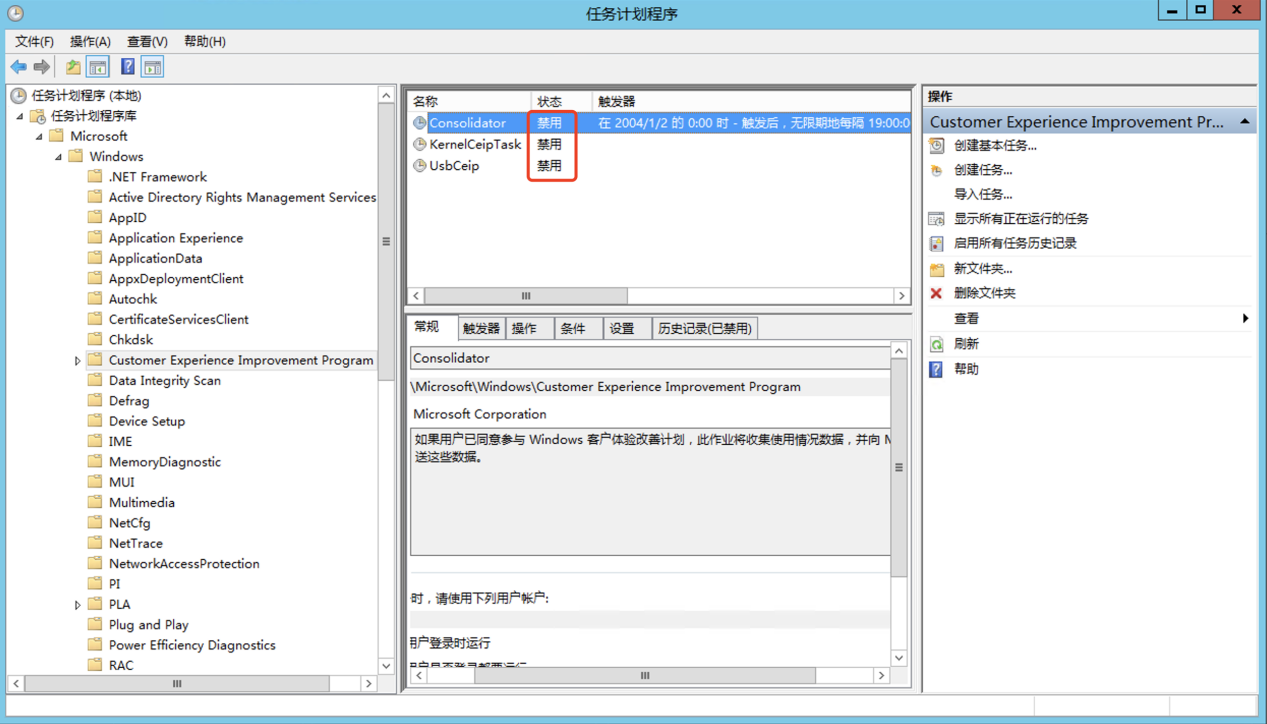Click the 创建基本任务 wizard icon
This screenshot has height=724, width=1267.
[937, 145]
